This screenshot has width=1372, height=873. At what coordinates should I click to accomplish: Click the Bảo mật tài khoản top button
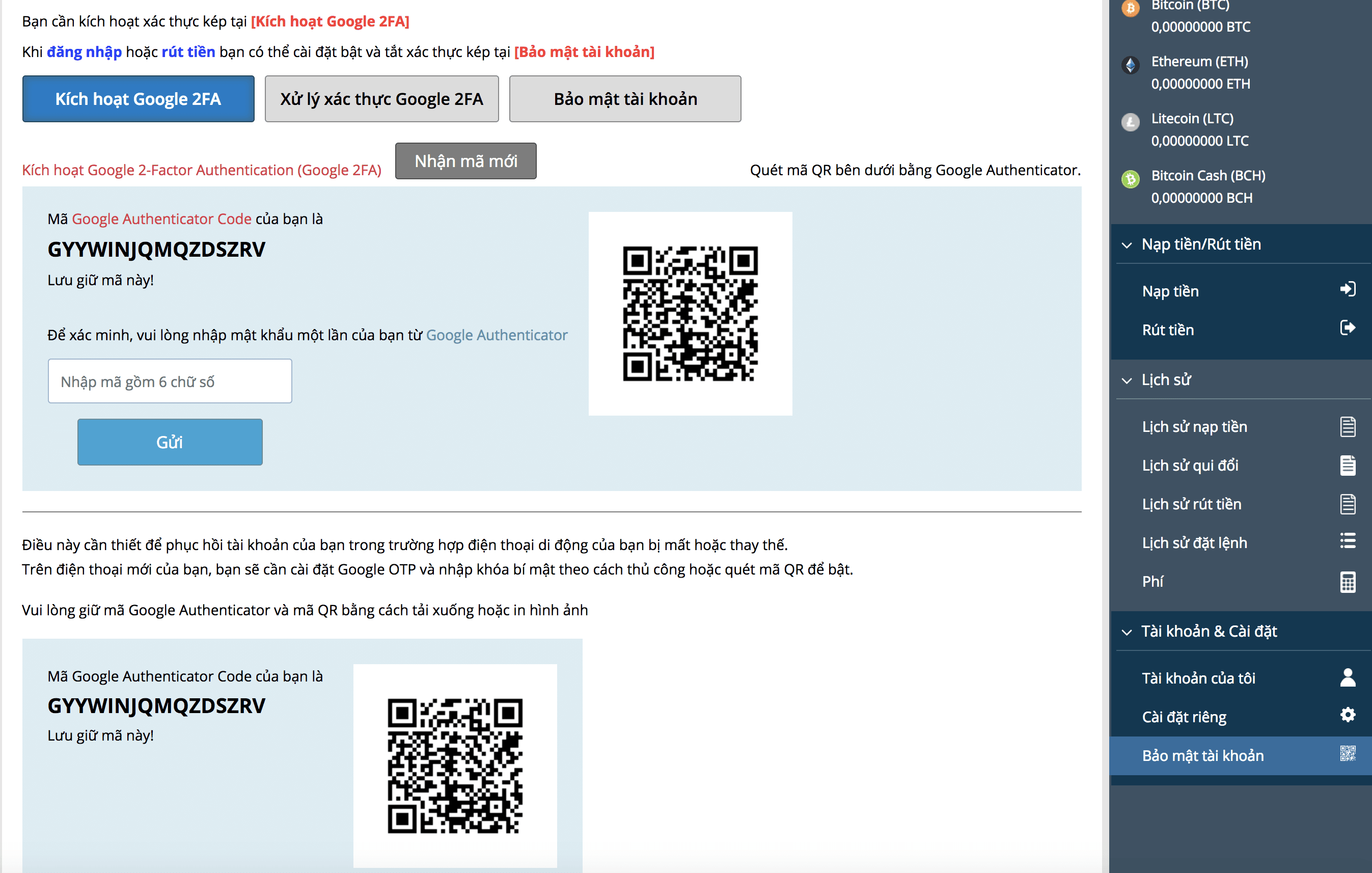pyautogui.click(x=625, y=99)
